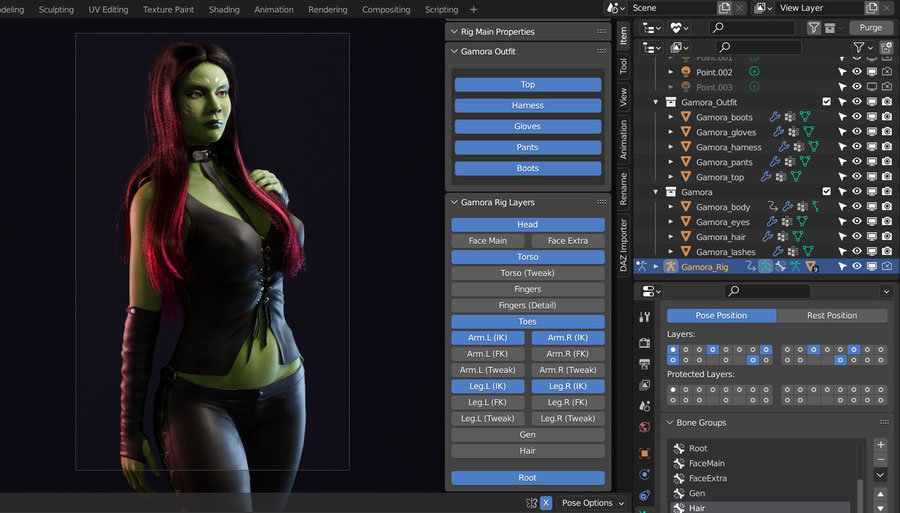Click the mesh data icon on Gamora_harness
The width and height of the screenshot is (900, 513).
coord(813,147)
